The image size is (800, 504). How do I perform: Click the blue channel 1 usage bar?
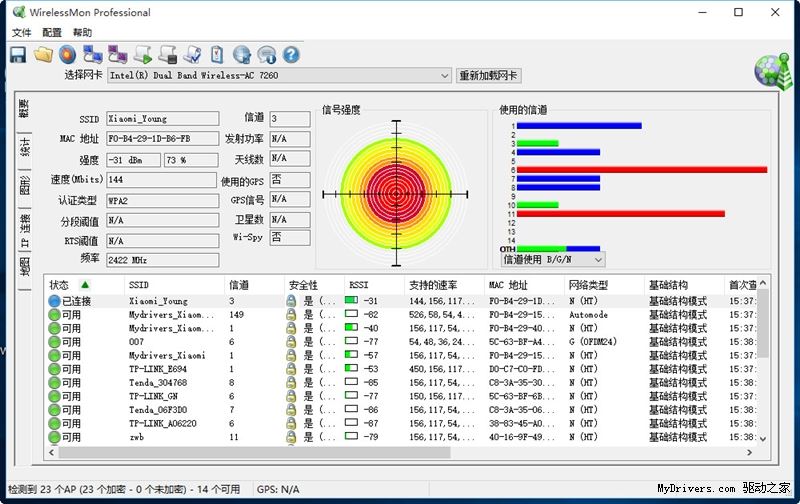[579, 126]
